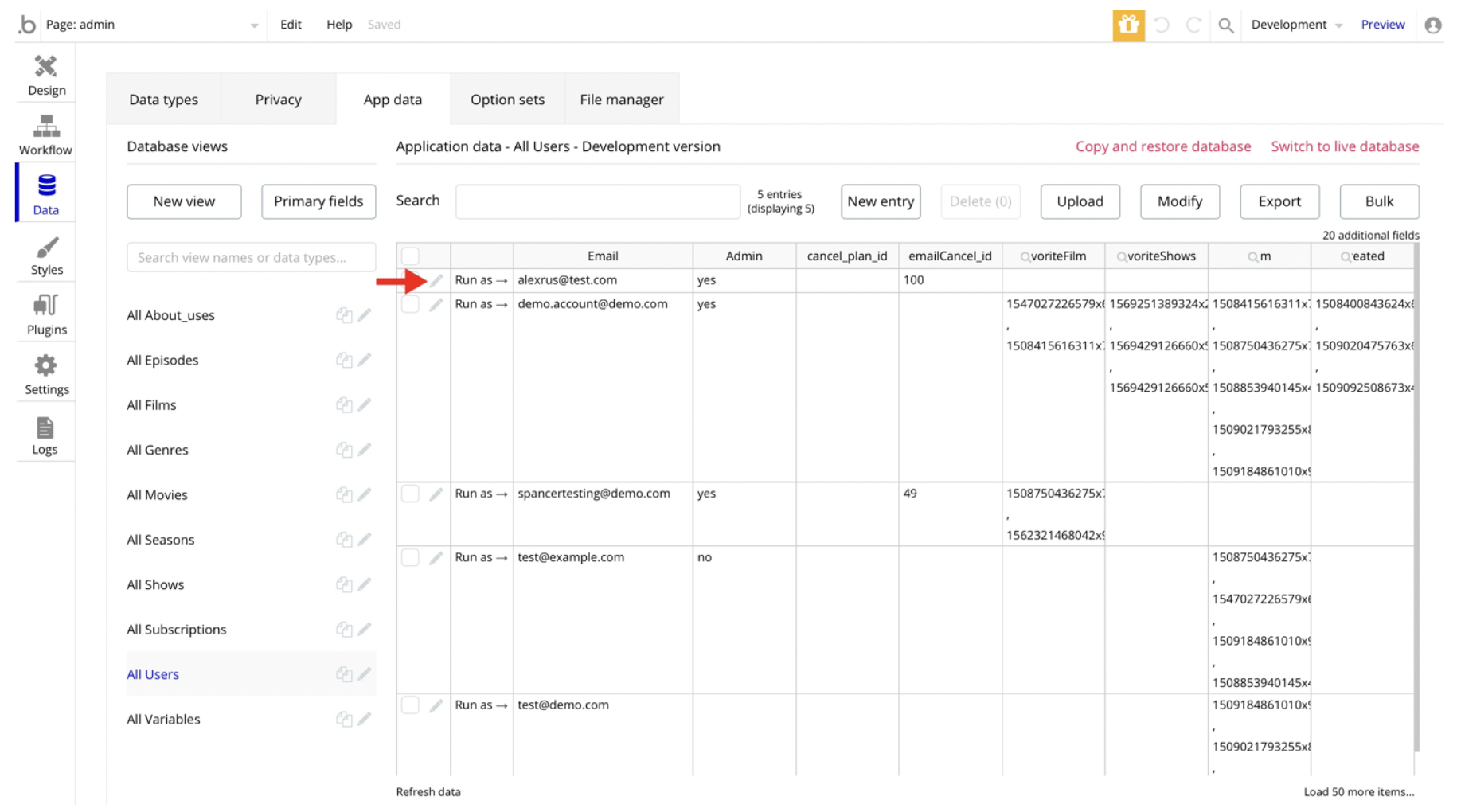Screen dimensions: 1457x812
Task: Open the Plugins section
Action: coord(46,314)
